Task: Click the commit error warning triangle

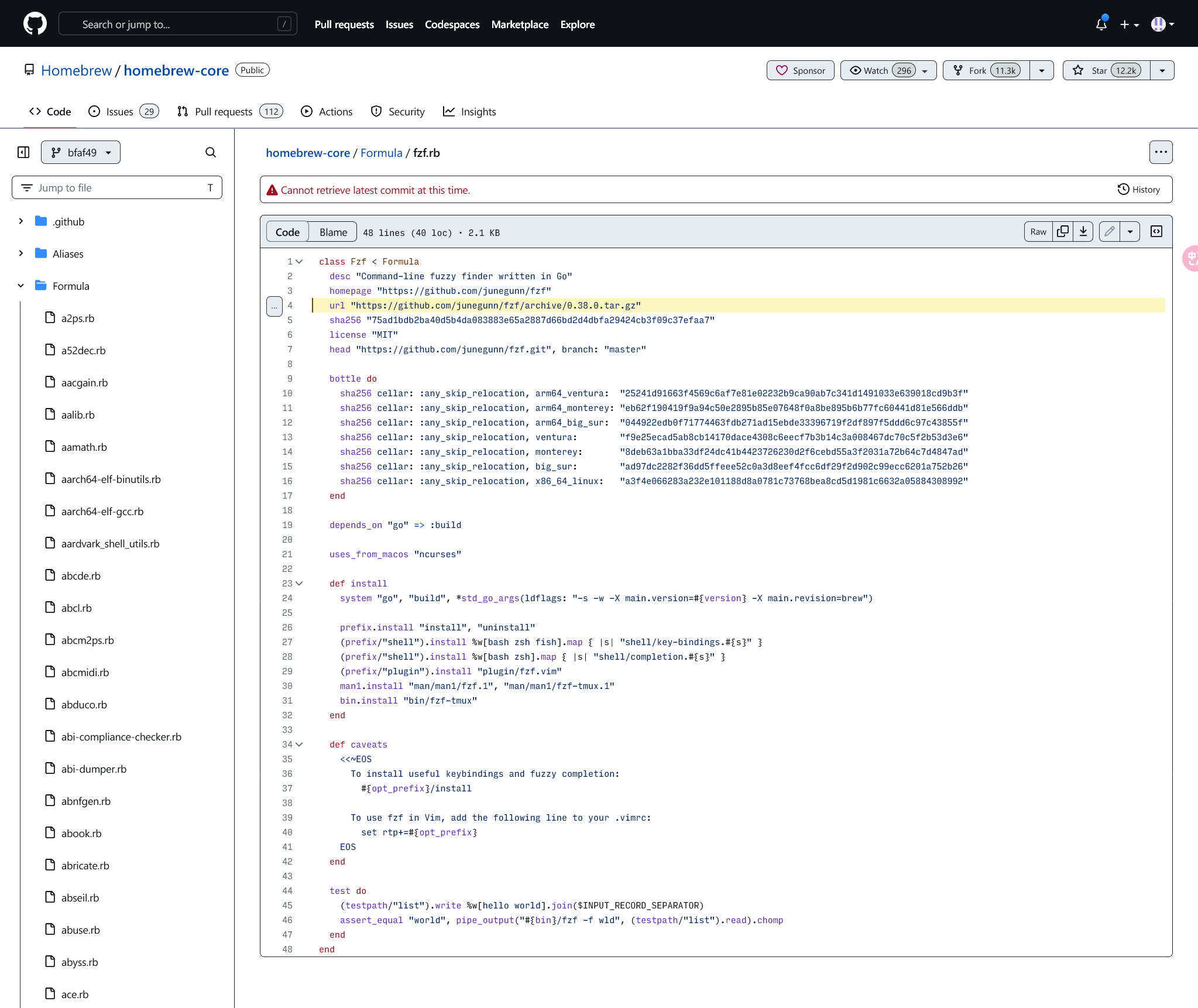Action: (x=272, y=190)
